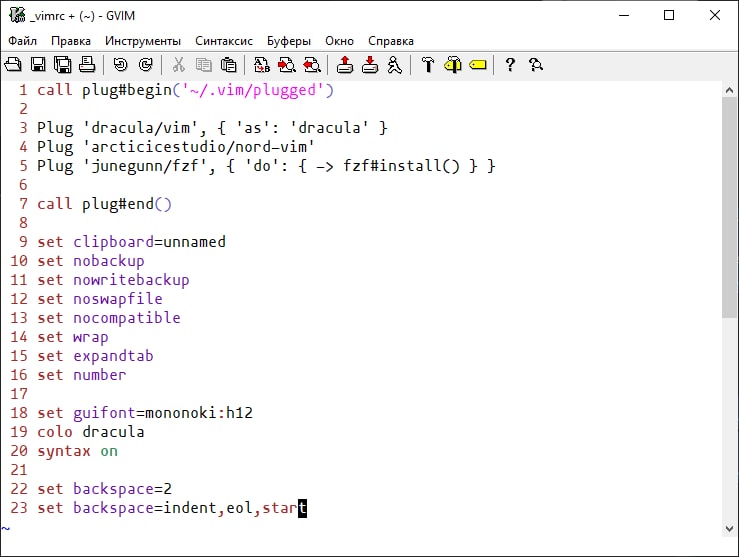739x557 pixels.
Task: Click the 'syntax on' line
Action: pos(77,451)
